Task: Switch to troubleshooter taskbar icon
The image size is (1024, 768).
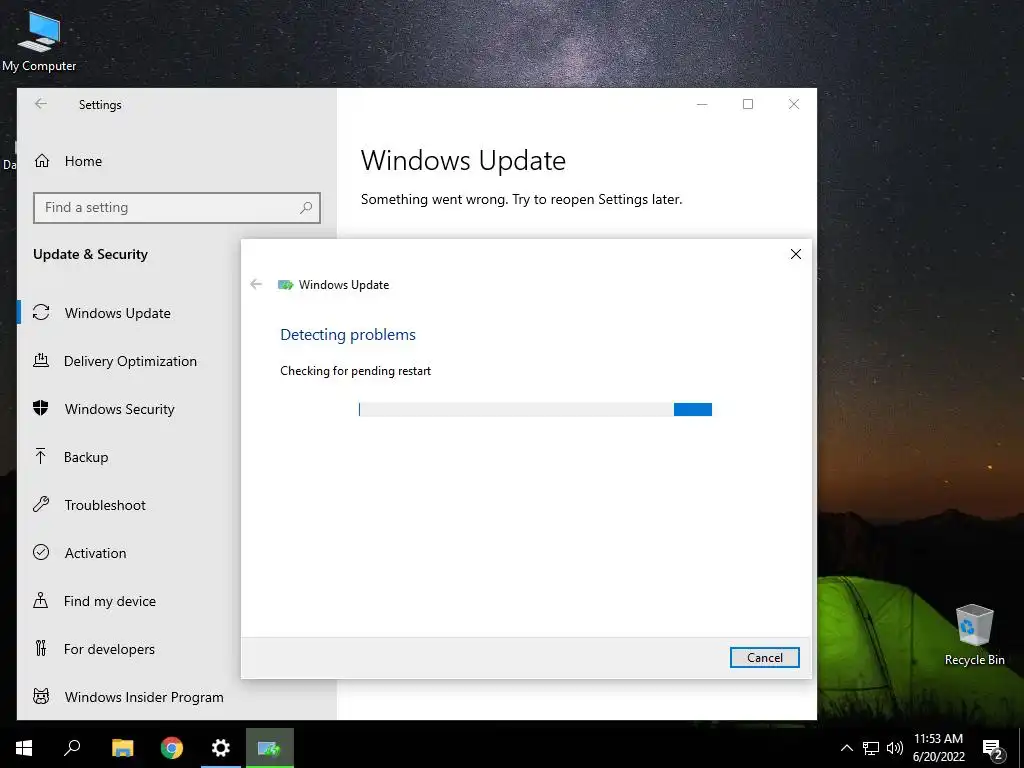Action: 270,748
